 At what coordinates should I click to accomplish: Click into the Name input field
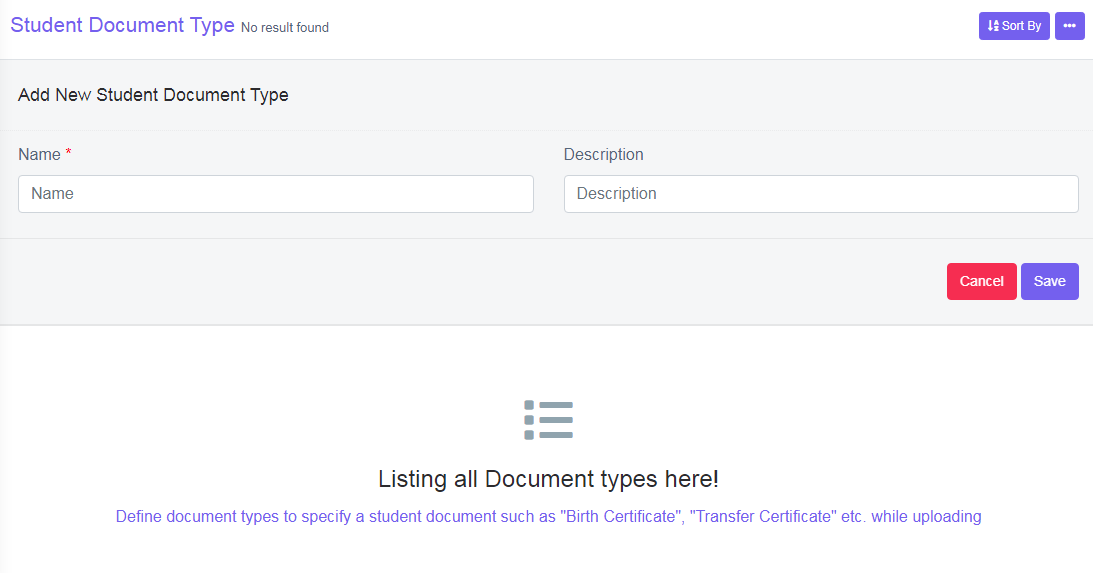275,194
